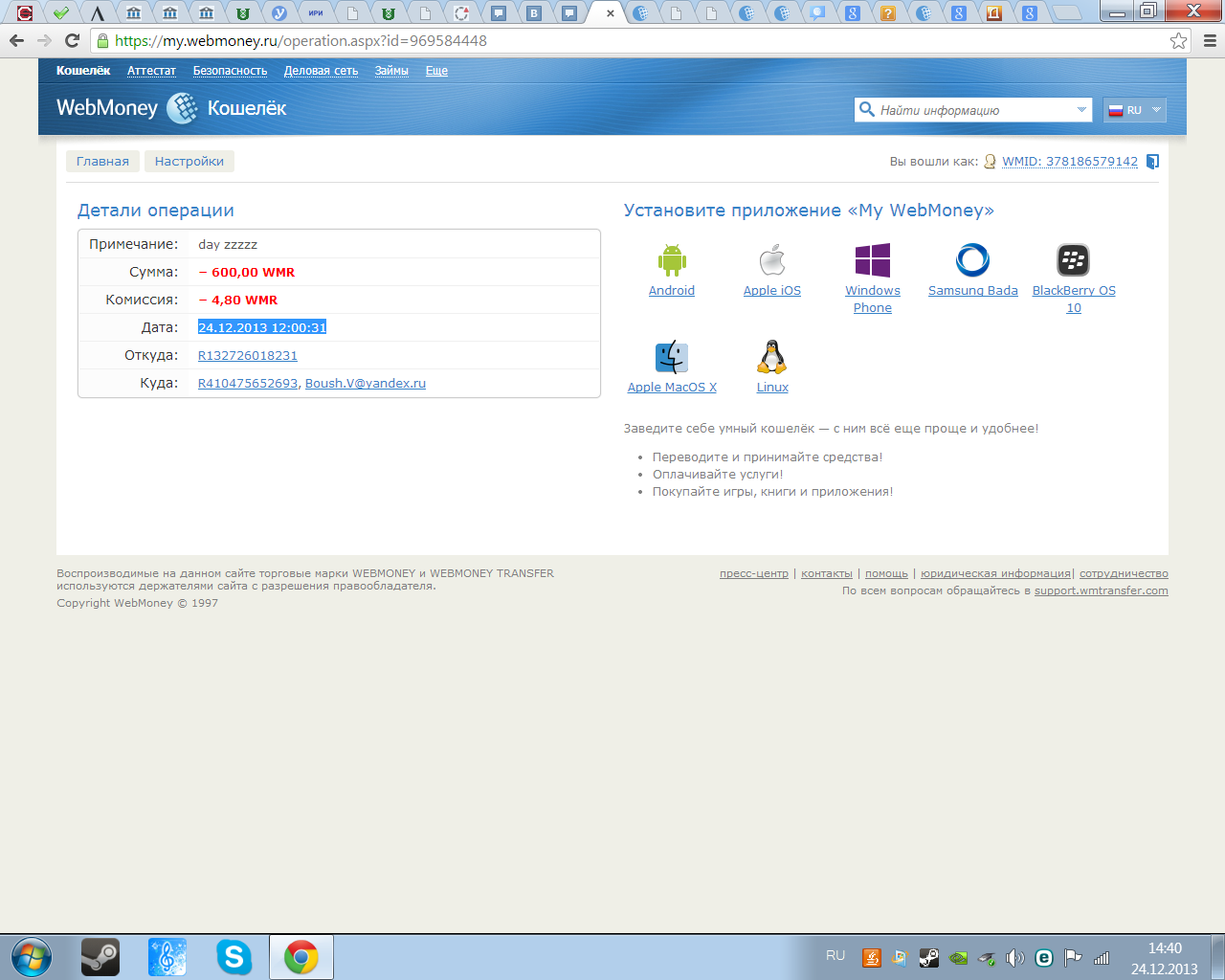Click the RU keyboard language indicator in taskbar
The image size is (1225, 980).
(x=835, y=956)
